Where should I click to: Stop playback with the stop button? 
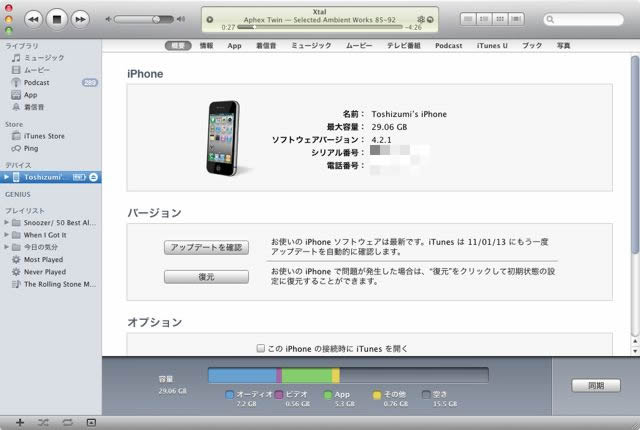57,19
